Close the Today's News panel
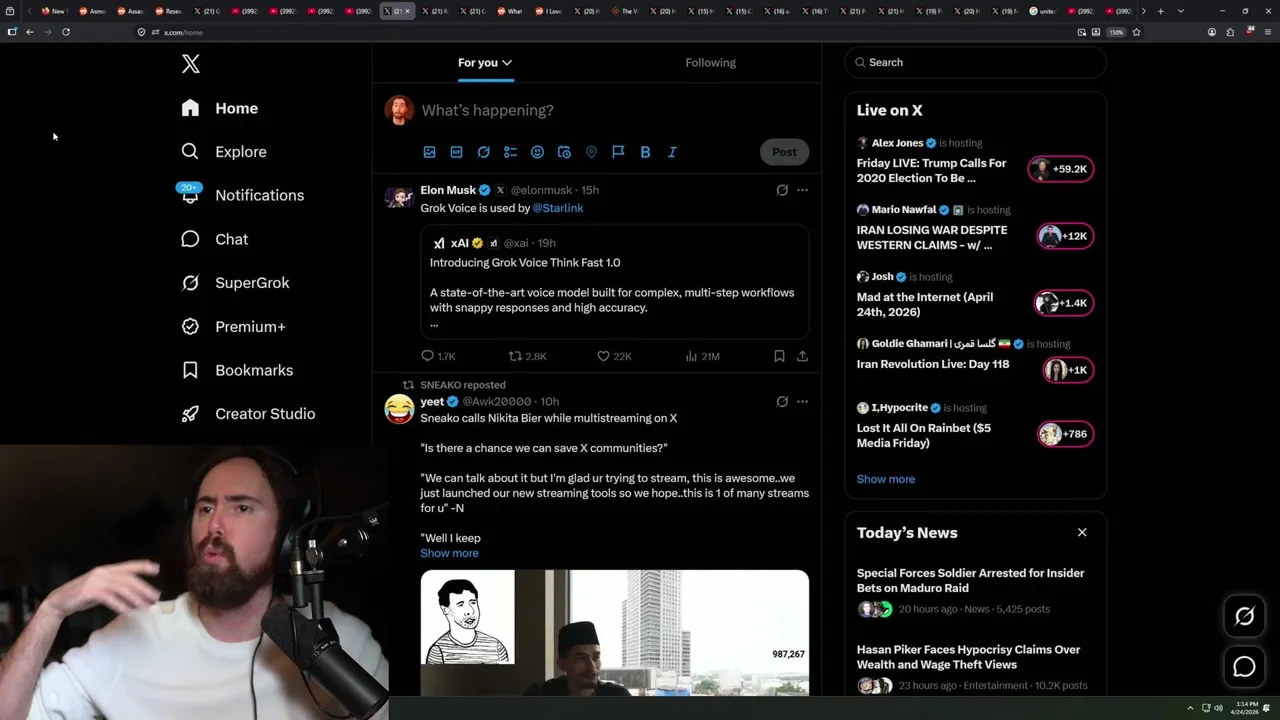1280x720 pixels. (x=1082, y=532)
